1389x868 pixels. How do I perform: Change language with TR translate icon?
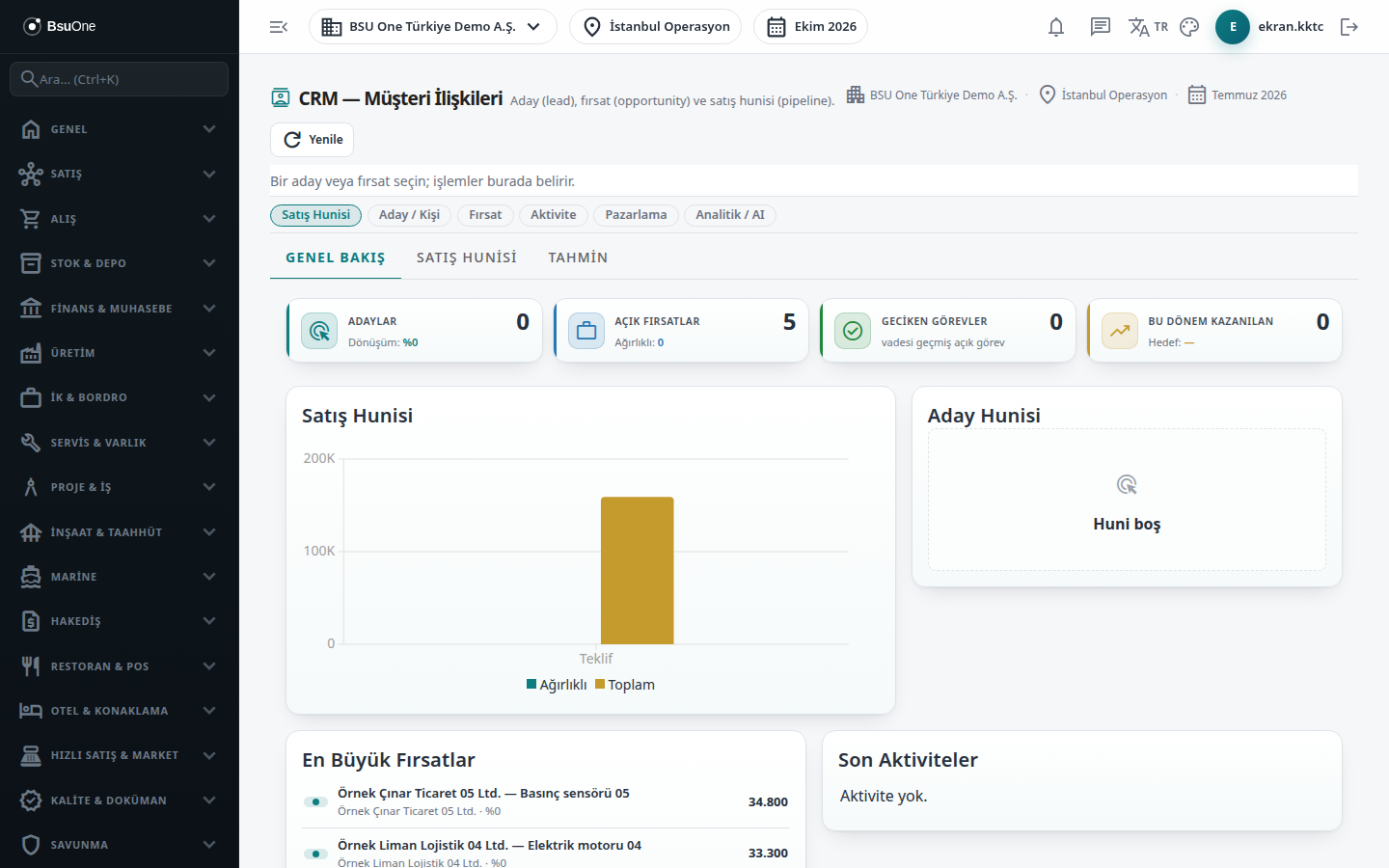(1148, 27)
